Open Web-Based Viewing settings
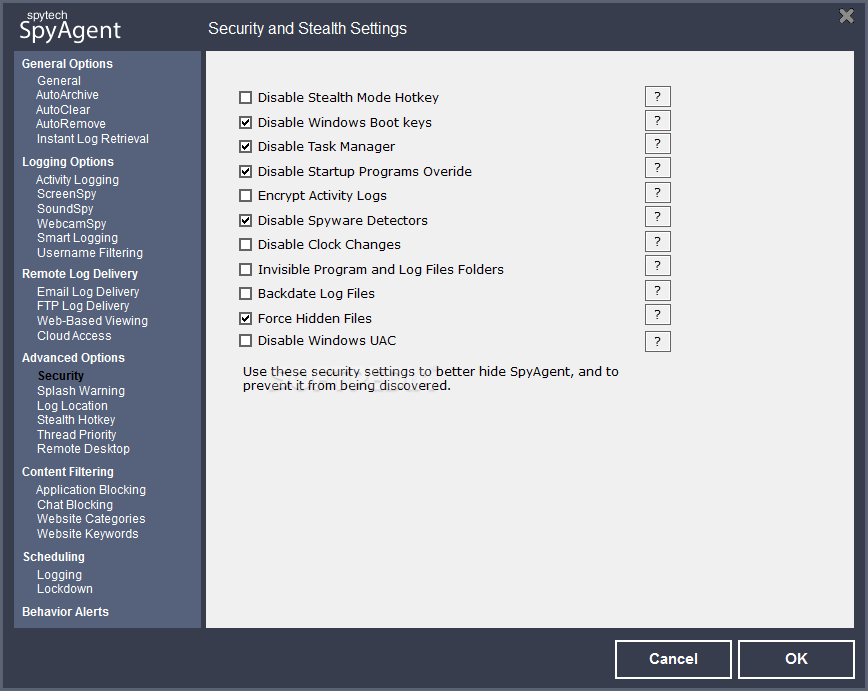868x691 pixels. [92, 321]
